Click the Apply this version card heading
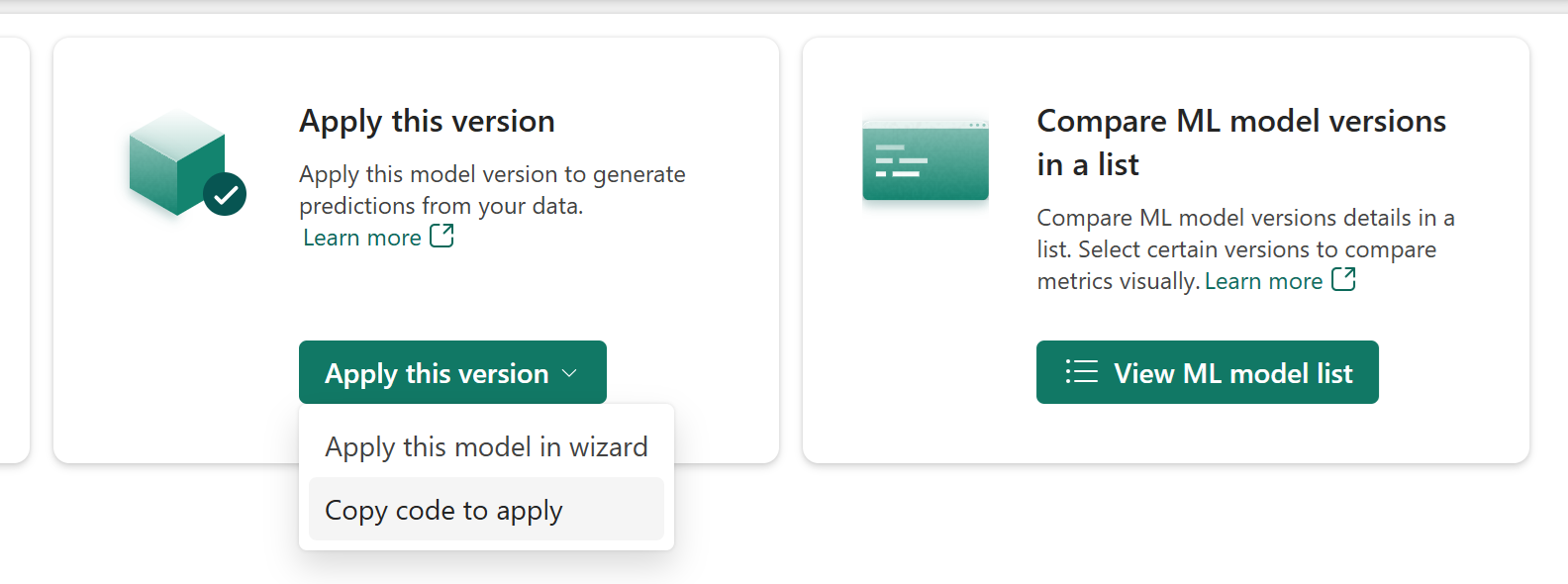1568x584 pixels. pos(427,121)
